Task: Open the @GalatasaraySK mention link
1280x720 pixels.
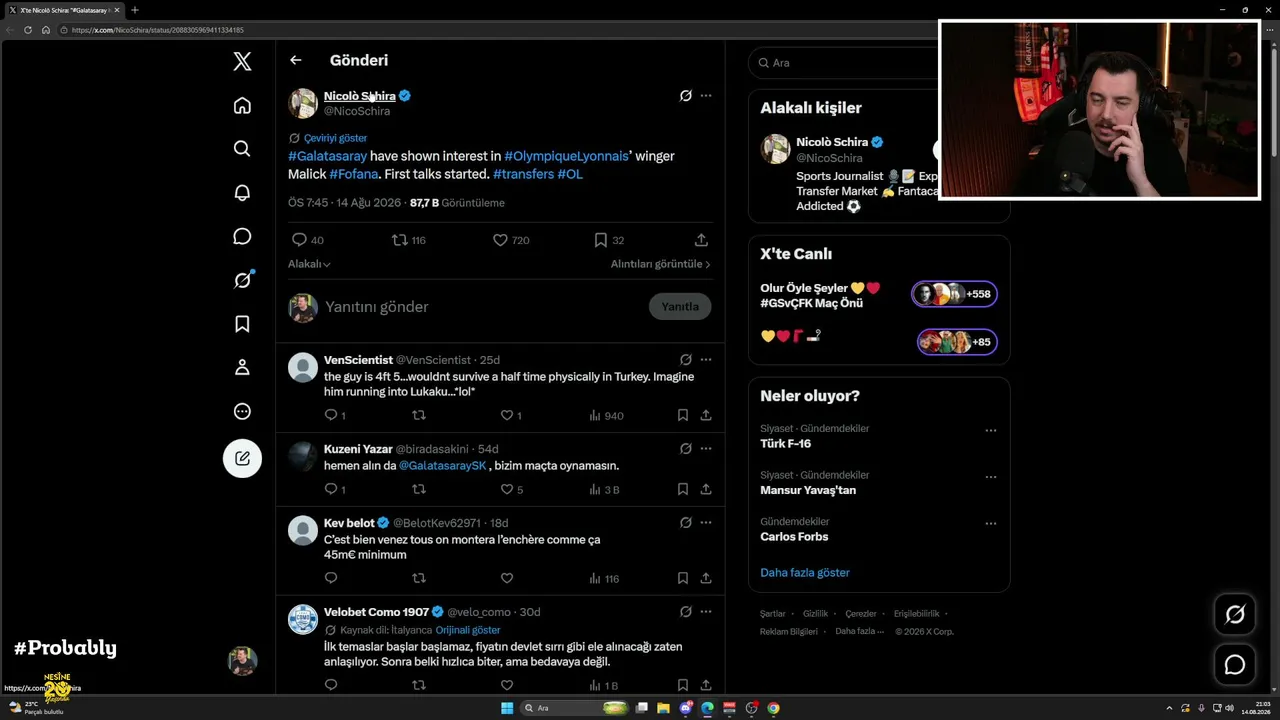Action: click(x=443, y=466)
